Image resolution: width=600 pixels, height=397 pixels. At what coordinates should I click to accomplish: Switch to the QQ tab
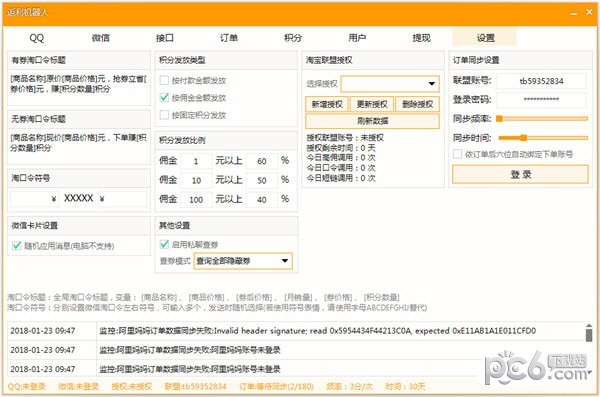pyautogui.click(x=37, y=38)
